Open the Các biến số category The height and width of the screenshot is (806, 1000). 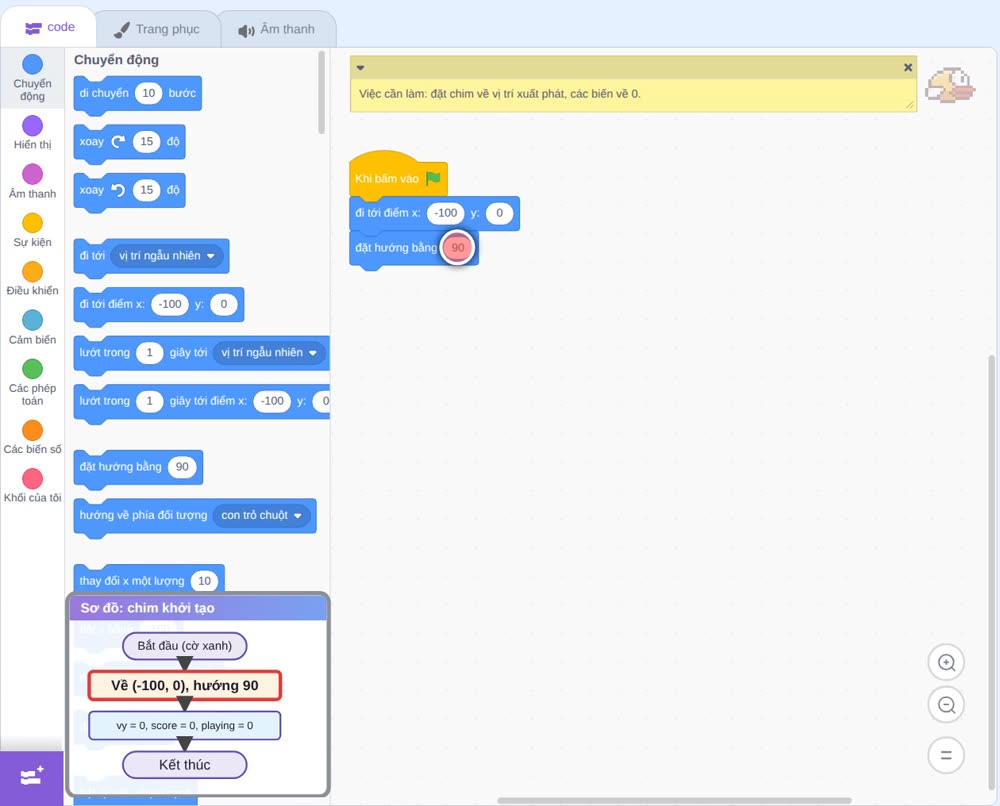coord(33,437)
